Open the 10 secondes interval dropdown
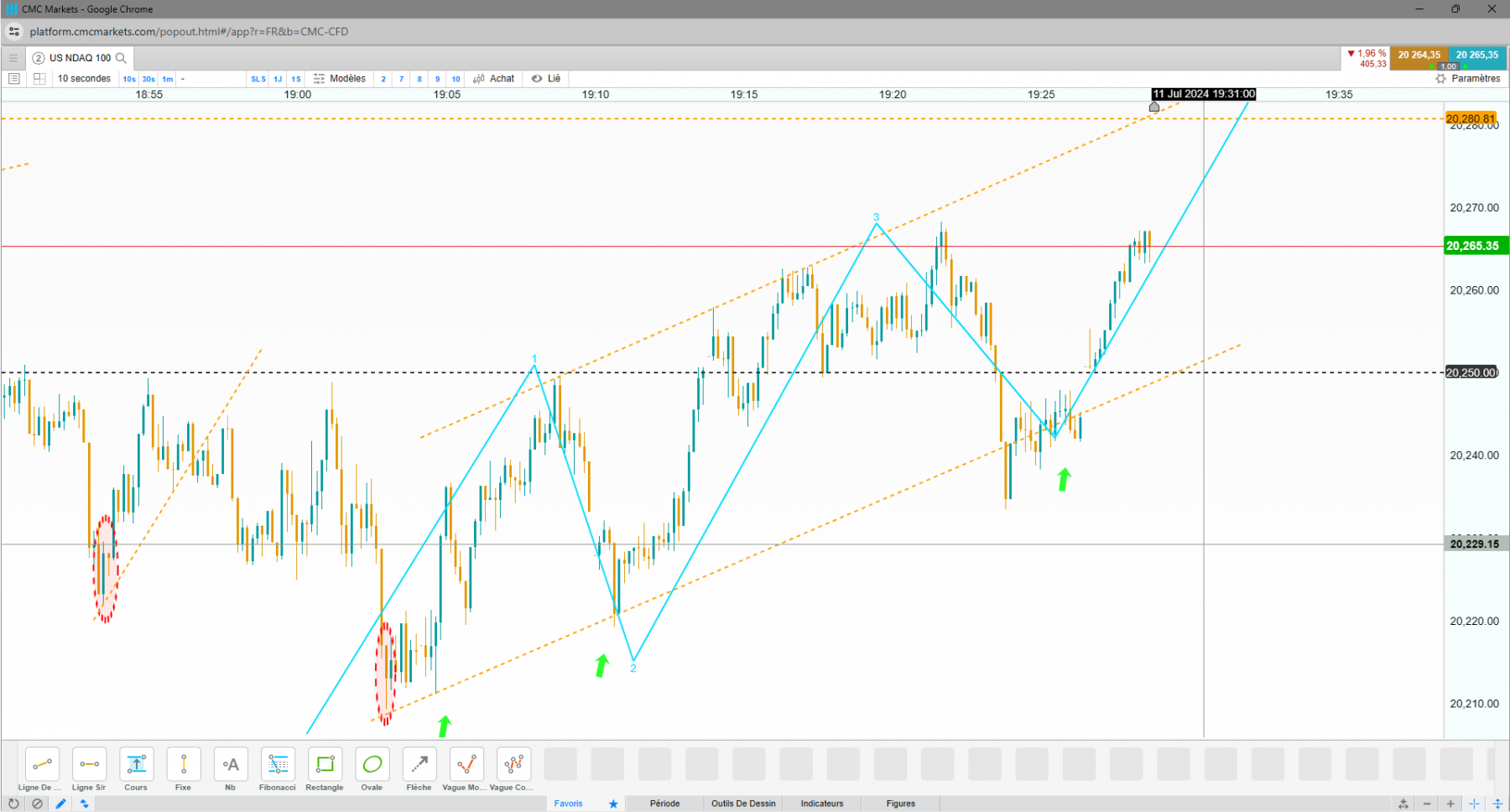This screenshot has height=812, width=1510. (x=84, y=79)
